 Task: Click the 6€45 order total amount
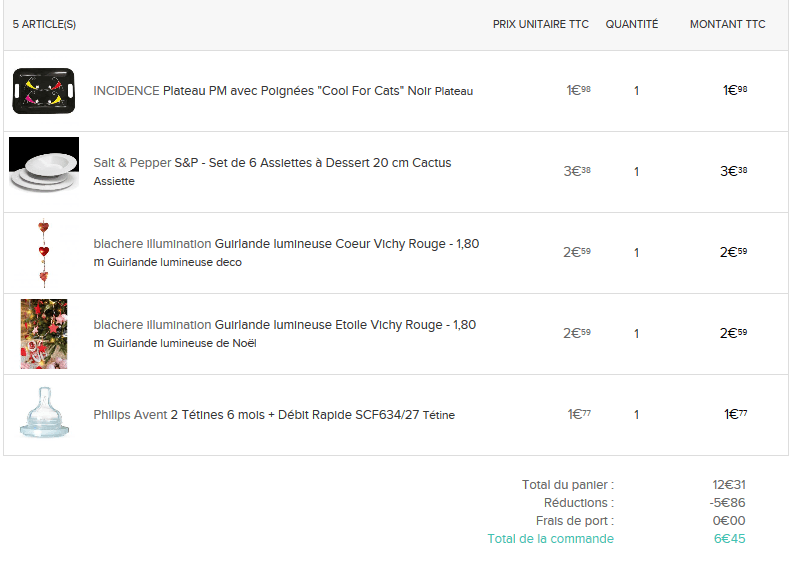(729, 539)
